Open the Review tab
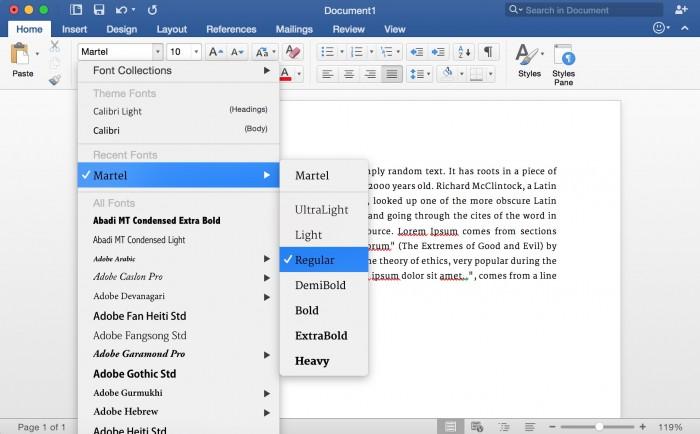Viewport: 700px width, 434px height. tap(349, 29)
